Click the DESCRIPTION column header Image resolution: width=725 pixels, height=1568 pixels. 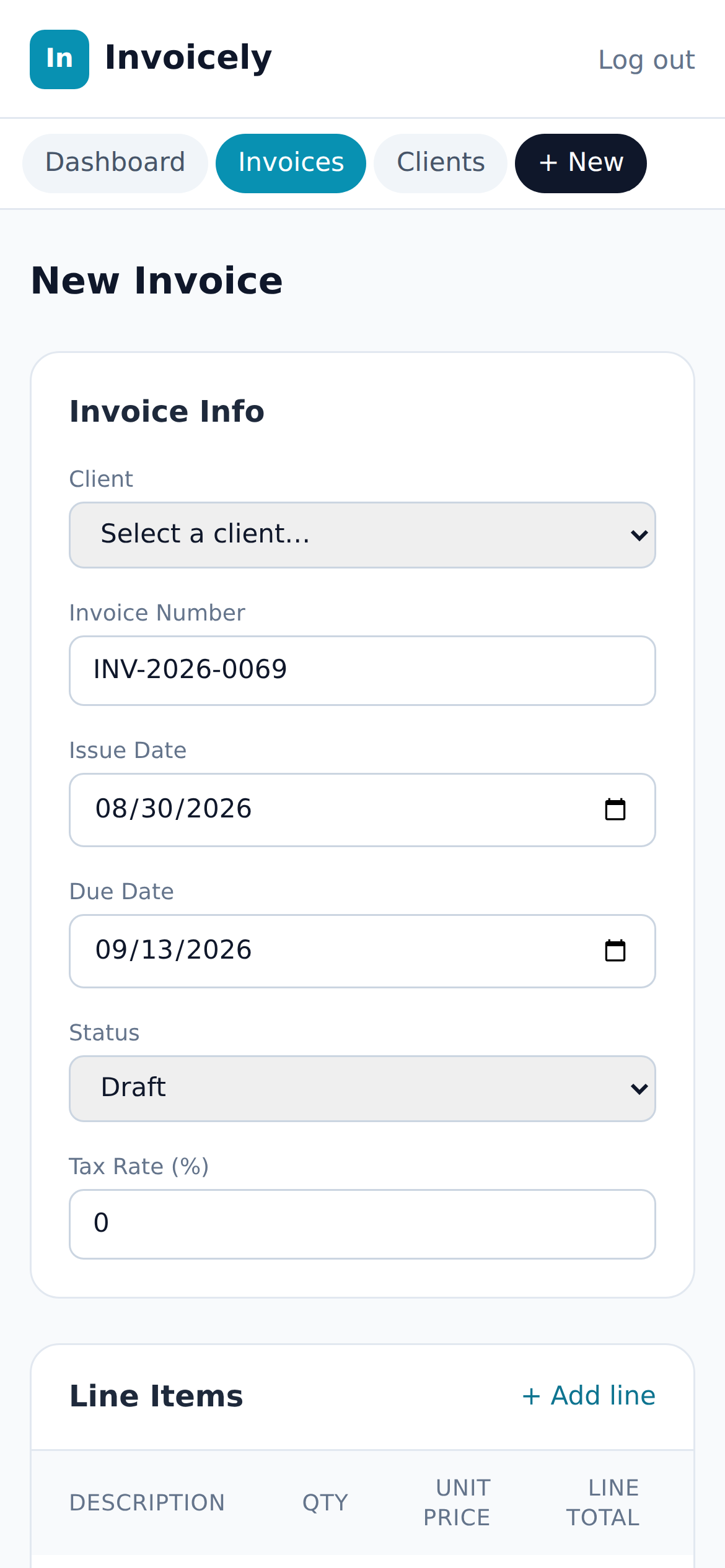point(147,1503)
